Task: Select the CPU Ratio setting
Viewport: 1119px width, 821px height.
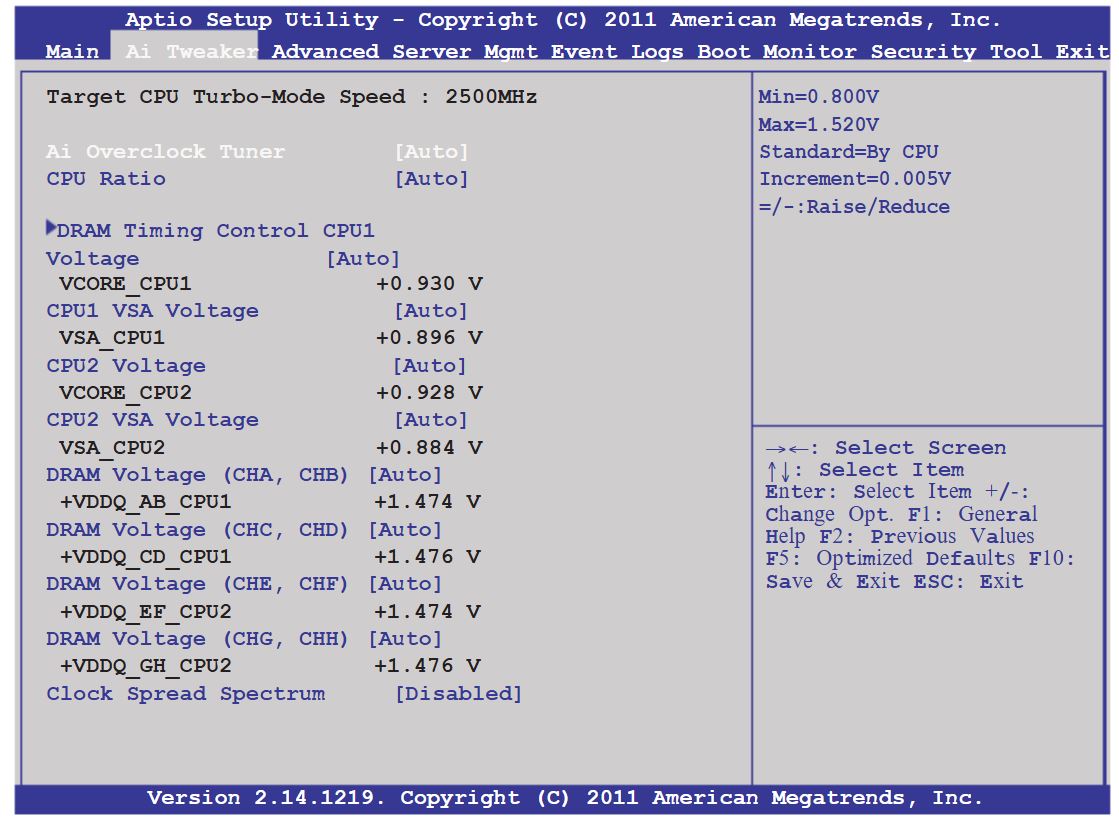Action: tap(106, 178)
